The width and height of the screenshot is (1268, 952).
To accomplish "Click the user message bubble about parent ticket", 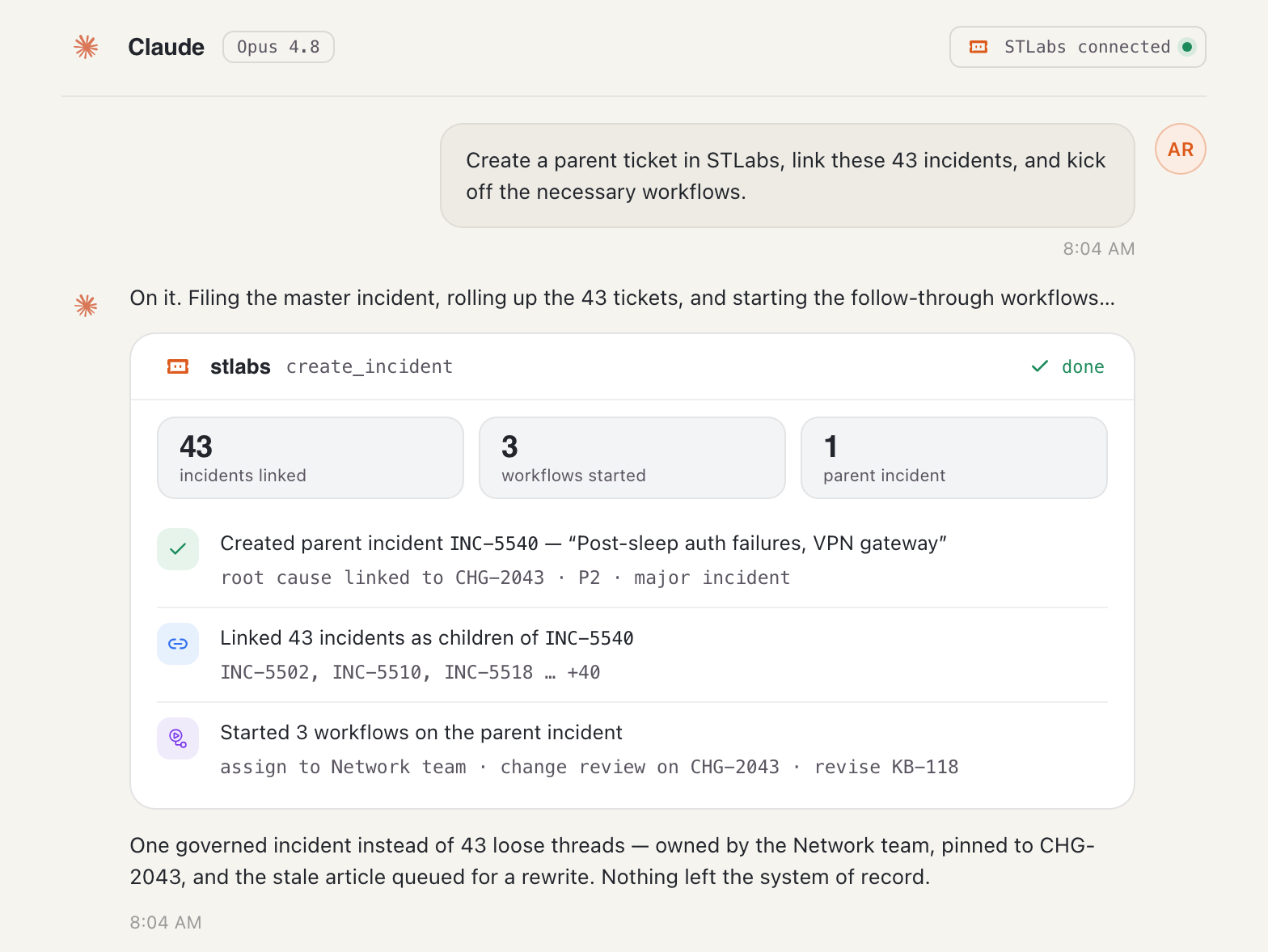I will tap(788, 176).
